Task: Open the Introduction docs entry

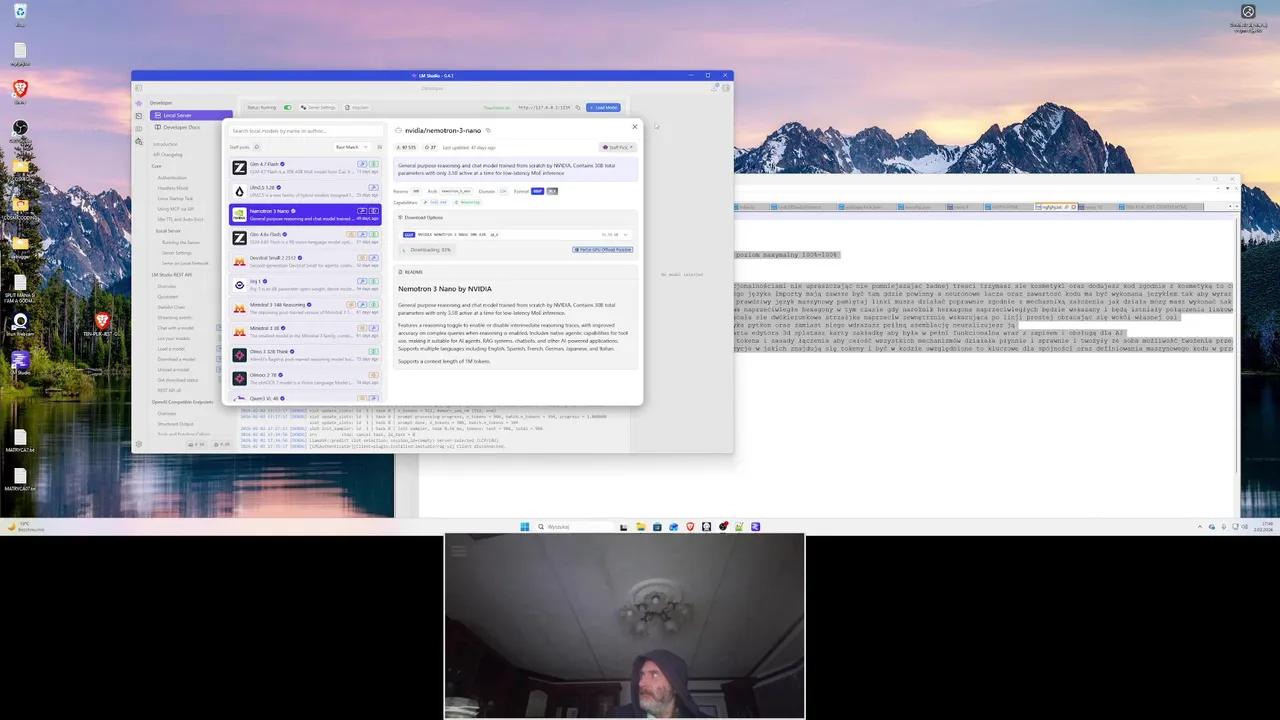Action: (165, 144)
